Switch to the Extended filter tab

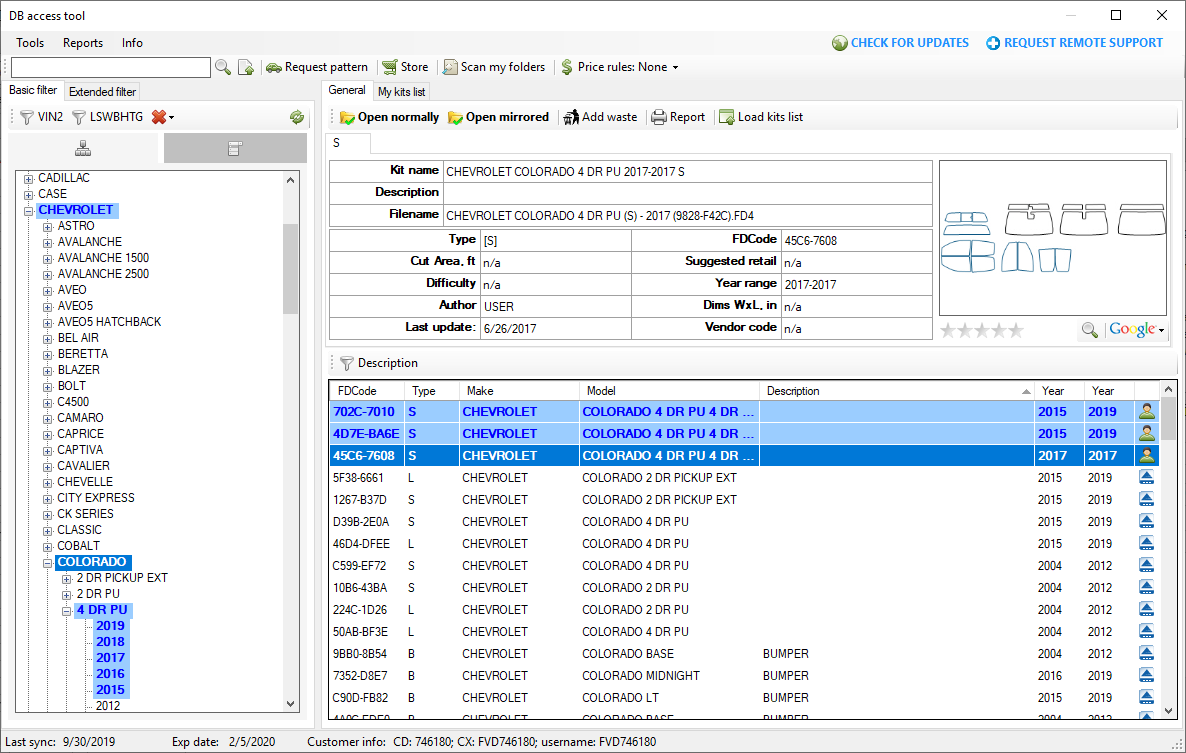(102, 92)
